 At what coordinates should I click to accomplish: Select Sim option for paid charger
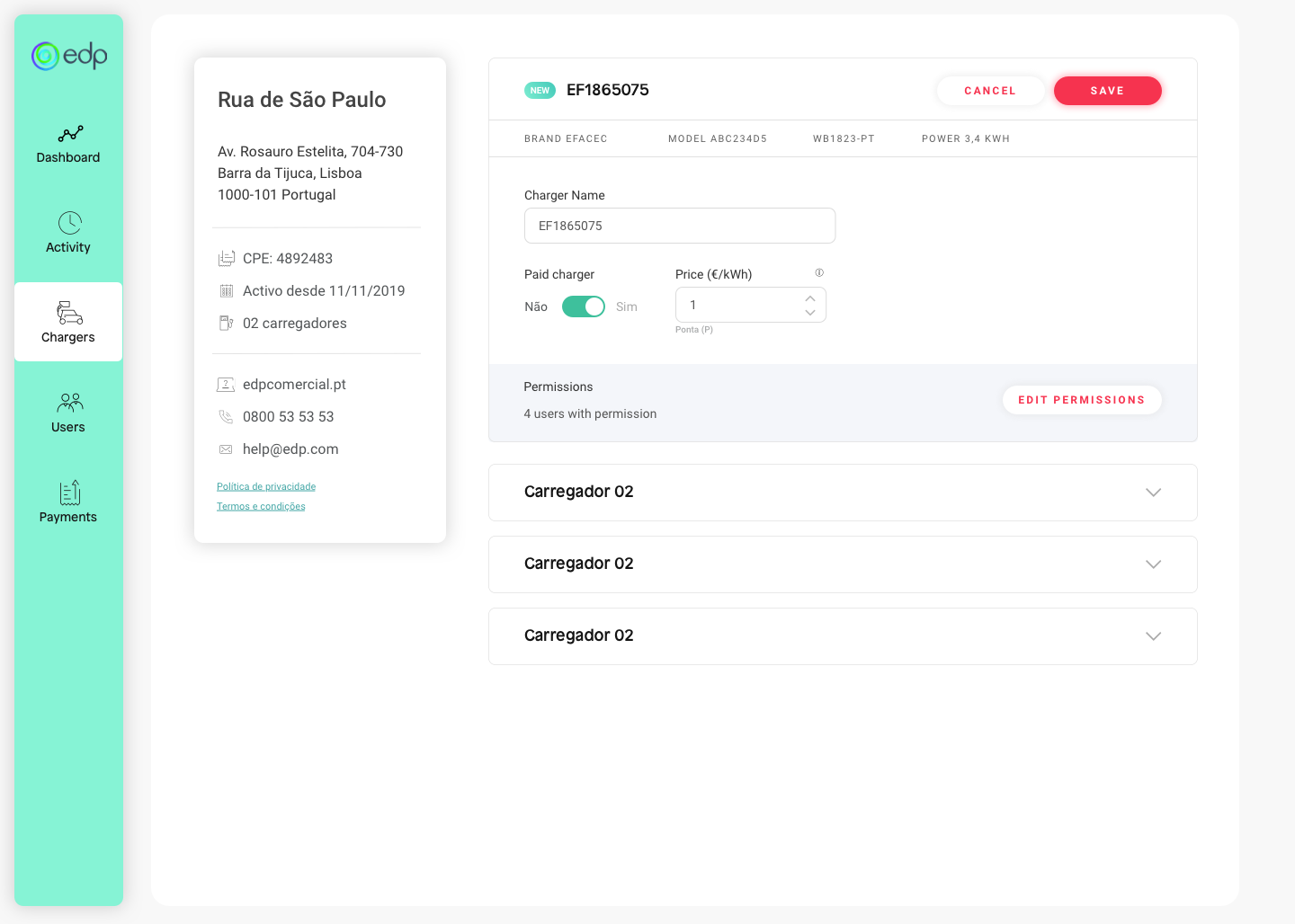[627, 307]
